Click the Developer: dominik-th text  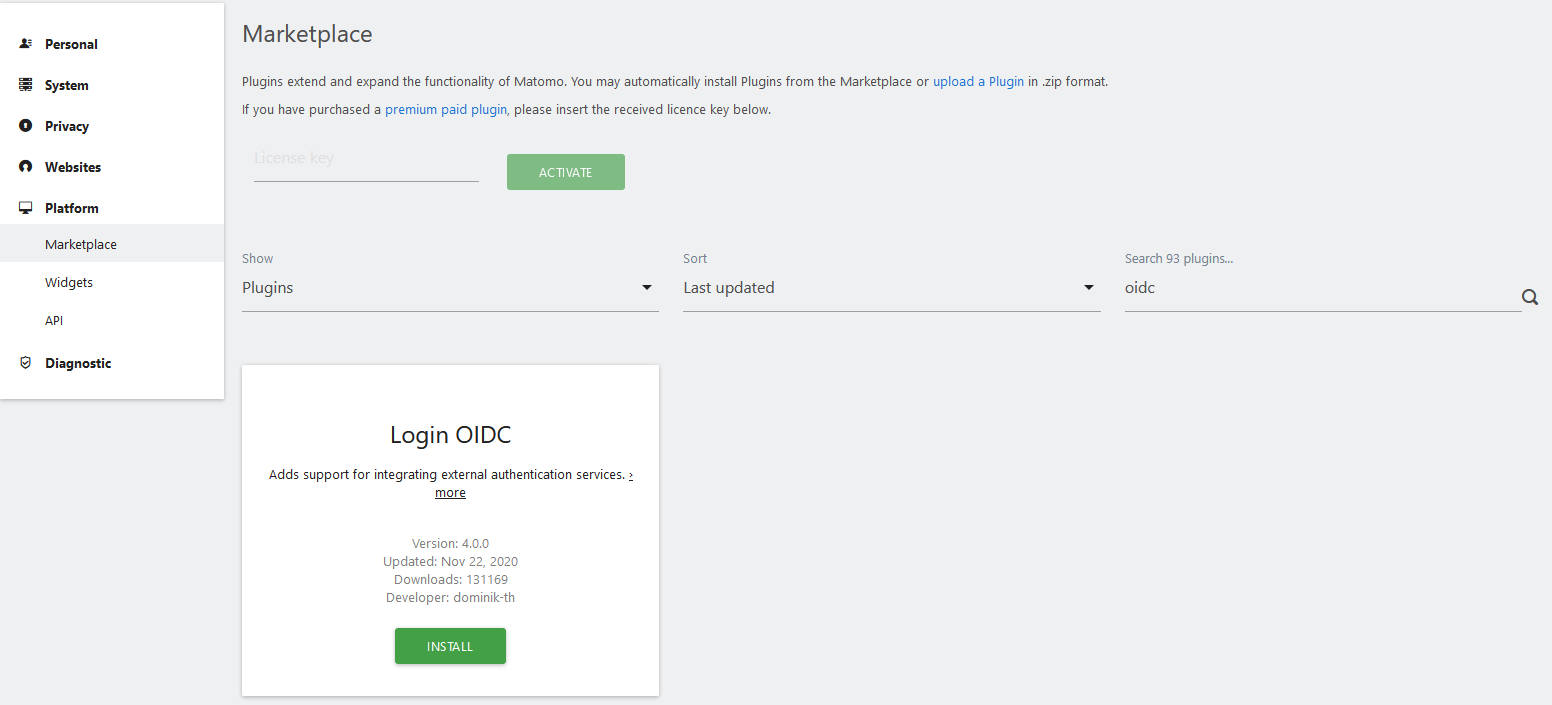click(x=450, y=598)
